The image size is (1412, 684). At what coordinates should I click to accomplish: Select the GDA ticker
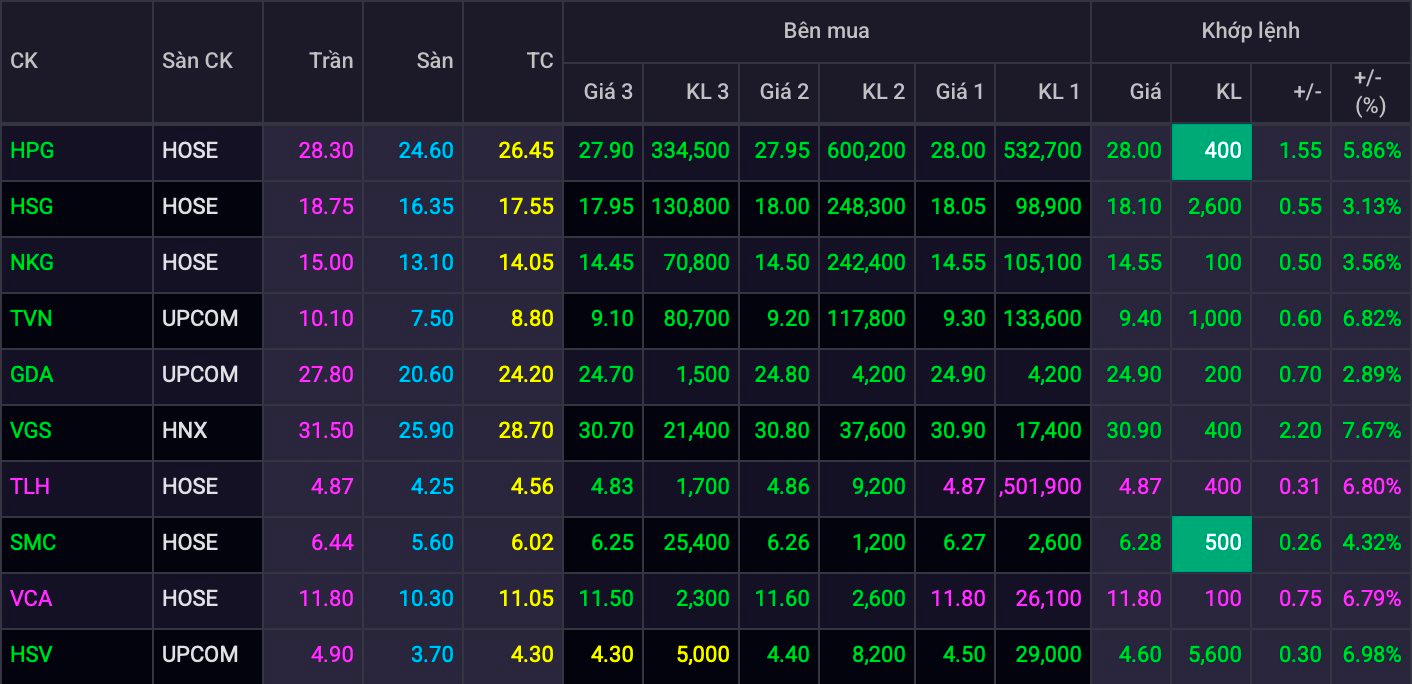click(x=32, y=375)
